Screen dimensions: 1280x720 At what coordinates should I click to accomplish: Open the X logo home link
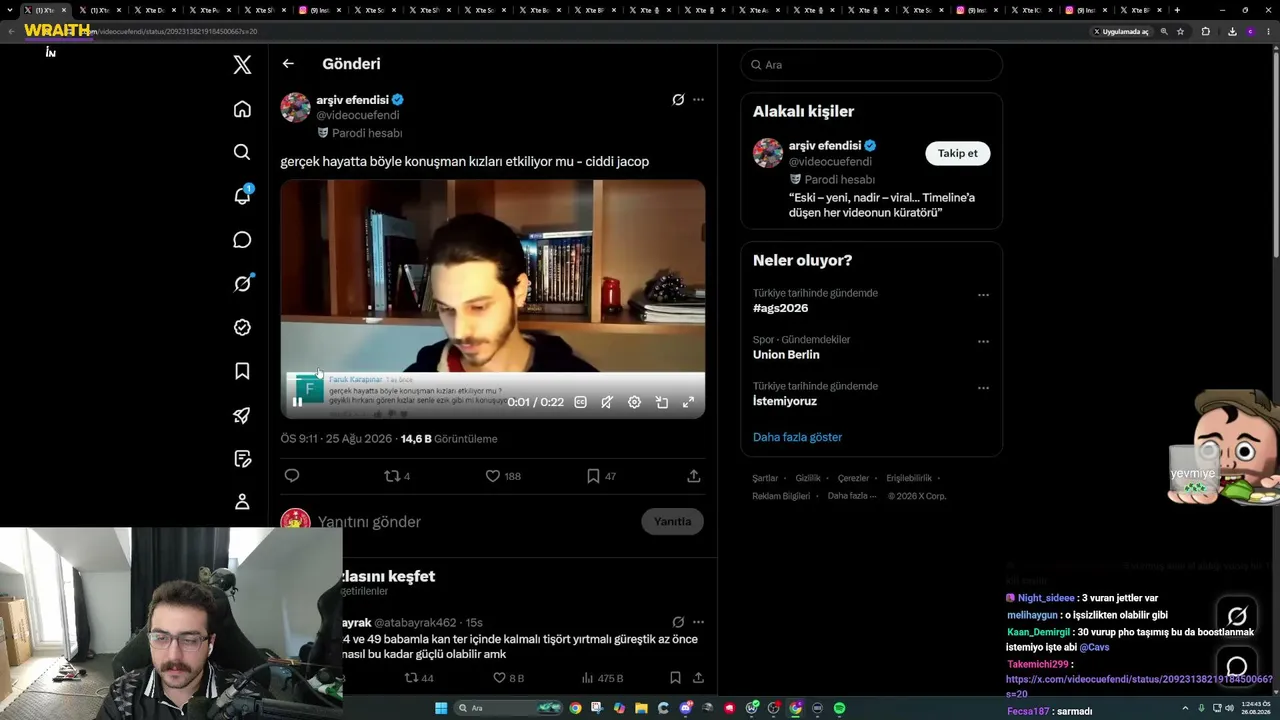pyautogui.click(x=242, y=65)
